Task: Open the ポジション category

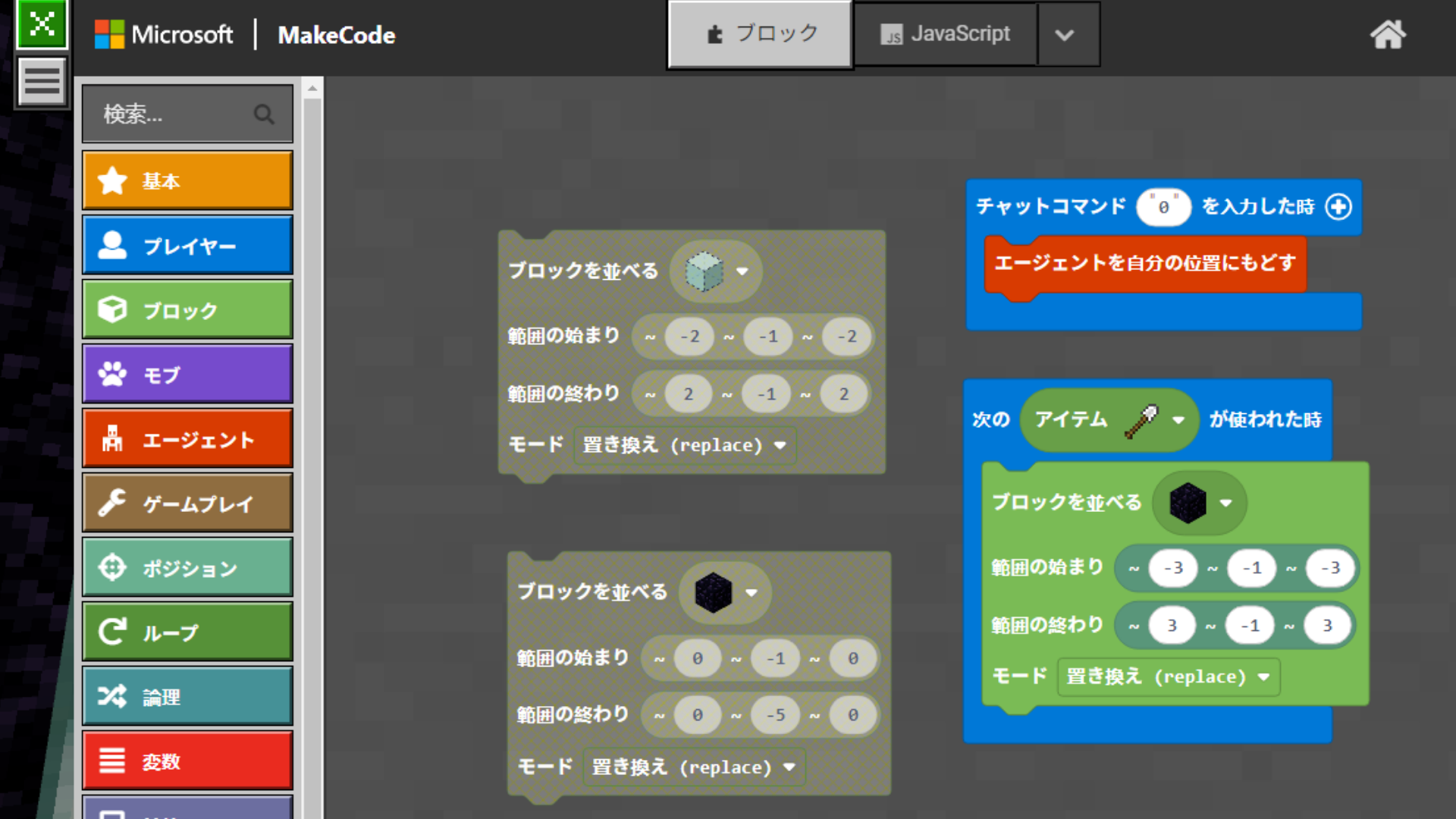Action: coord(187,567)
